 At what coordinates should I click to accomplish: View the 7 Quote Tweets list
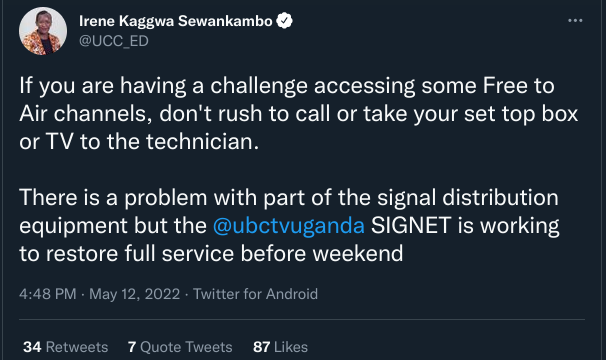pos(180,347)
